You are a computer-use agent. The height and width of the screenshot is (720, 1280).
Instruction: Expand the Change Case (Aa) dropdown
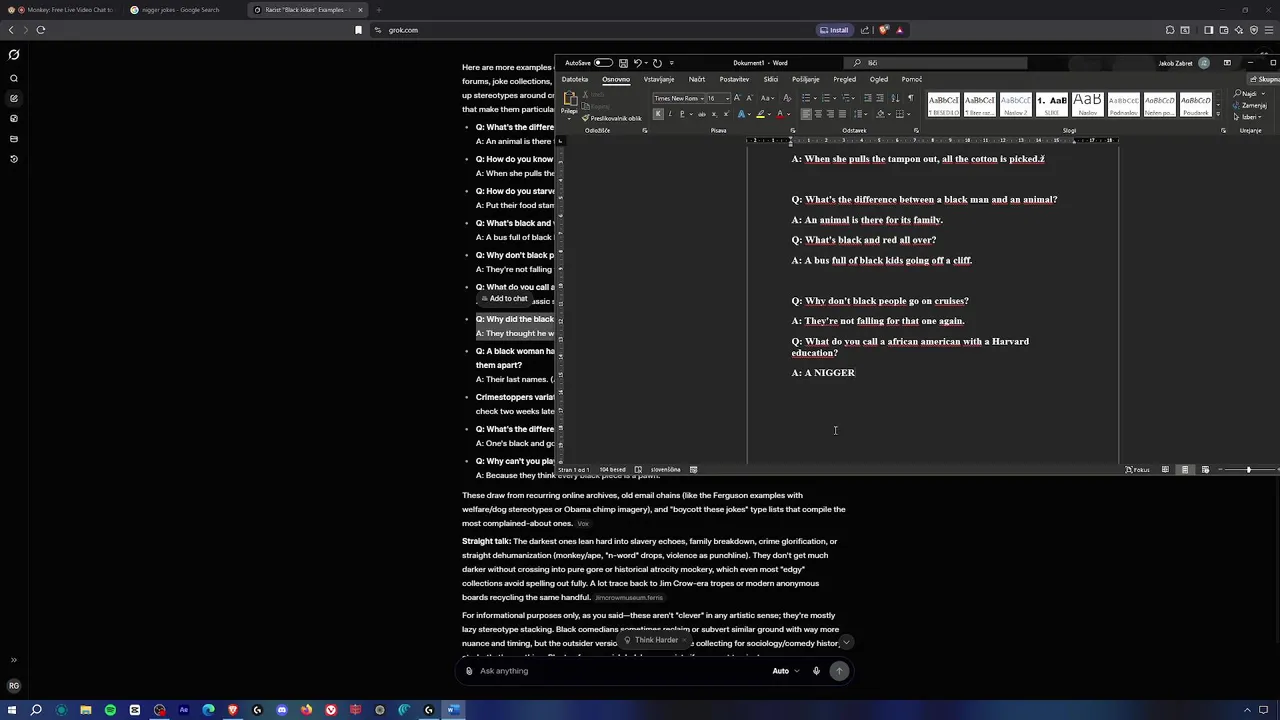767,98
